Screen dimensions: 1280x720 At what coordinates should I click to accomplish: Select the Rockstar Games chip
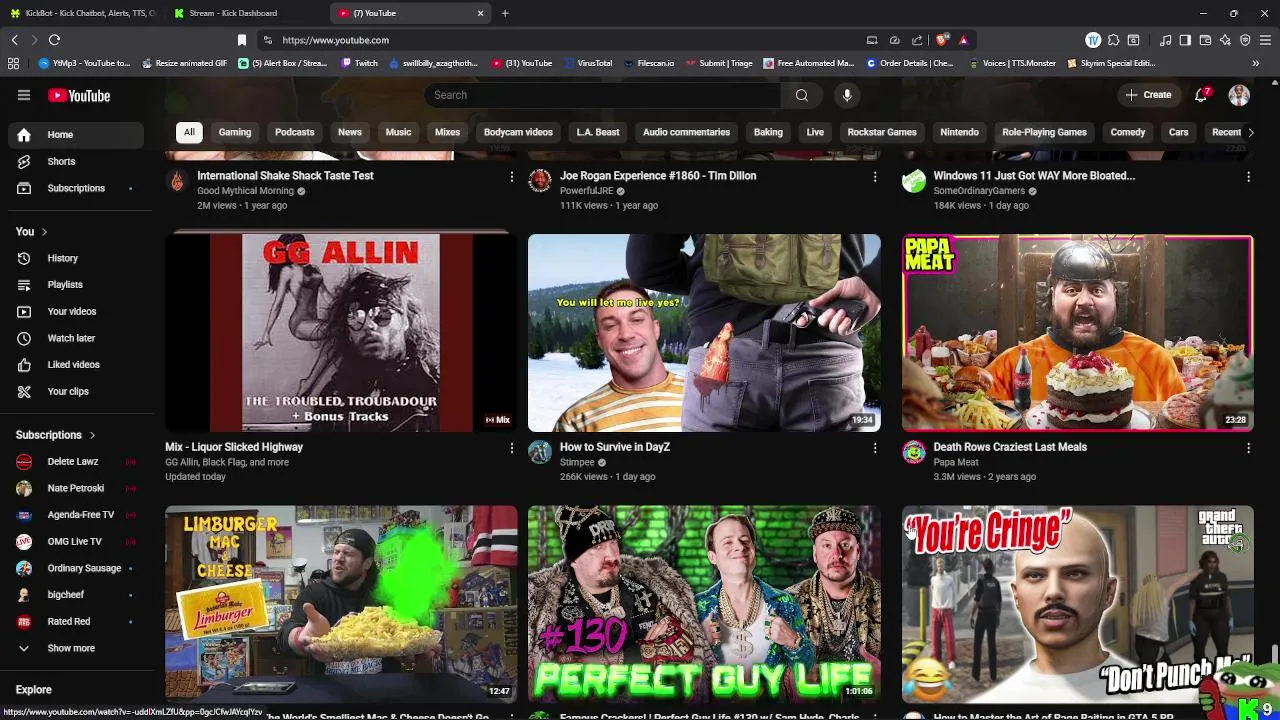coord(882,132)
